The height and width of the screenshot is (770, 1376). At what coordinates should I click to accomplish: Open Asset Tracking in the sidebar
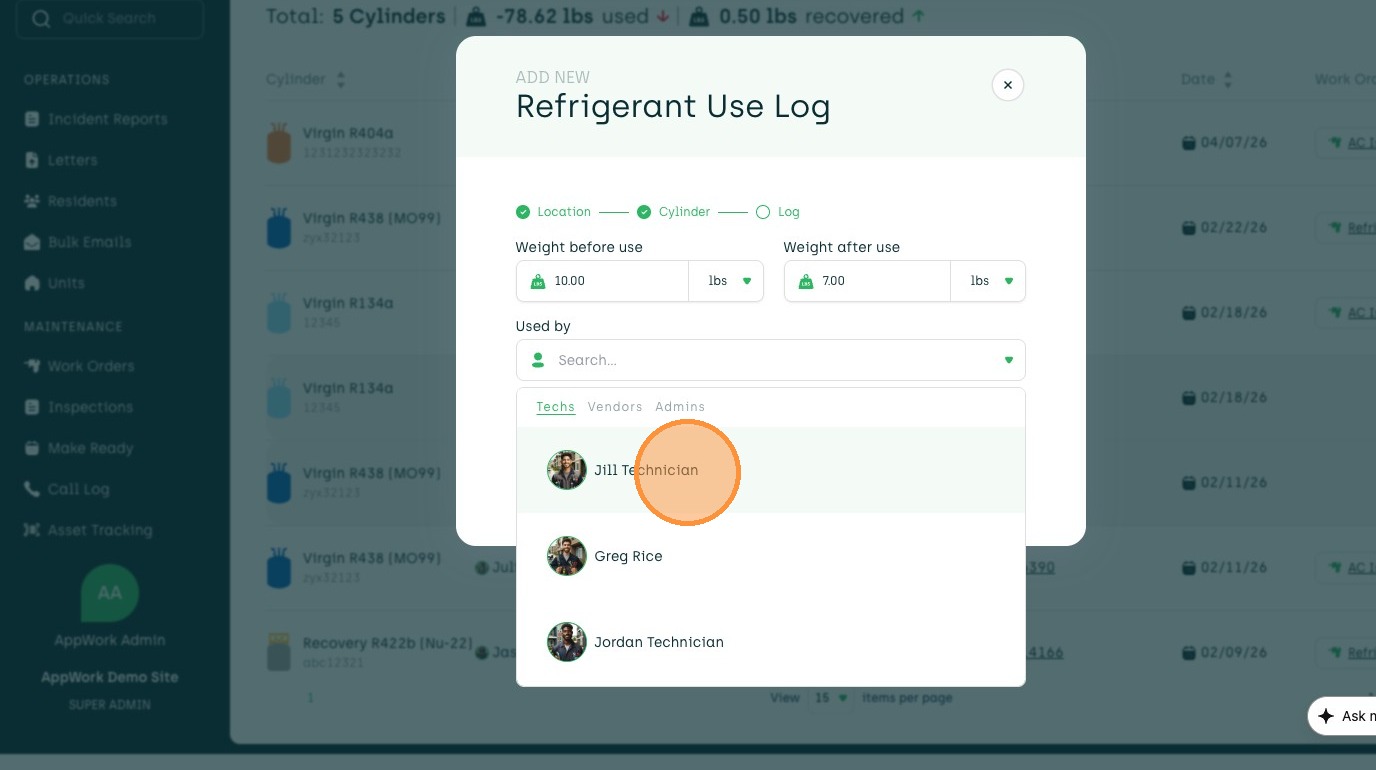[x=99, y=530]
